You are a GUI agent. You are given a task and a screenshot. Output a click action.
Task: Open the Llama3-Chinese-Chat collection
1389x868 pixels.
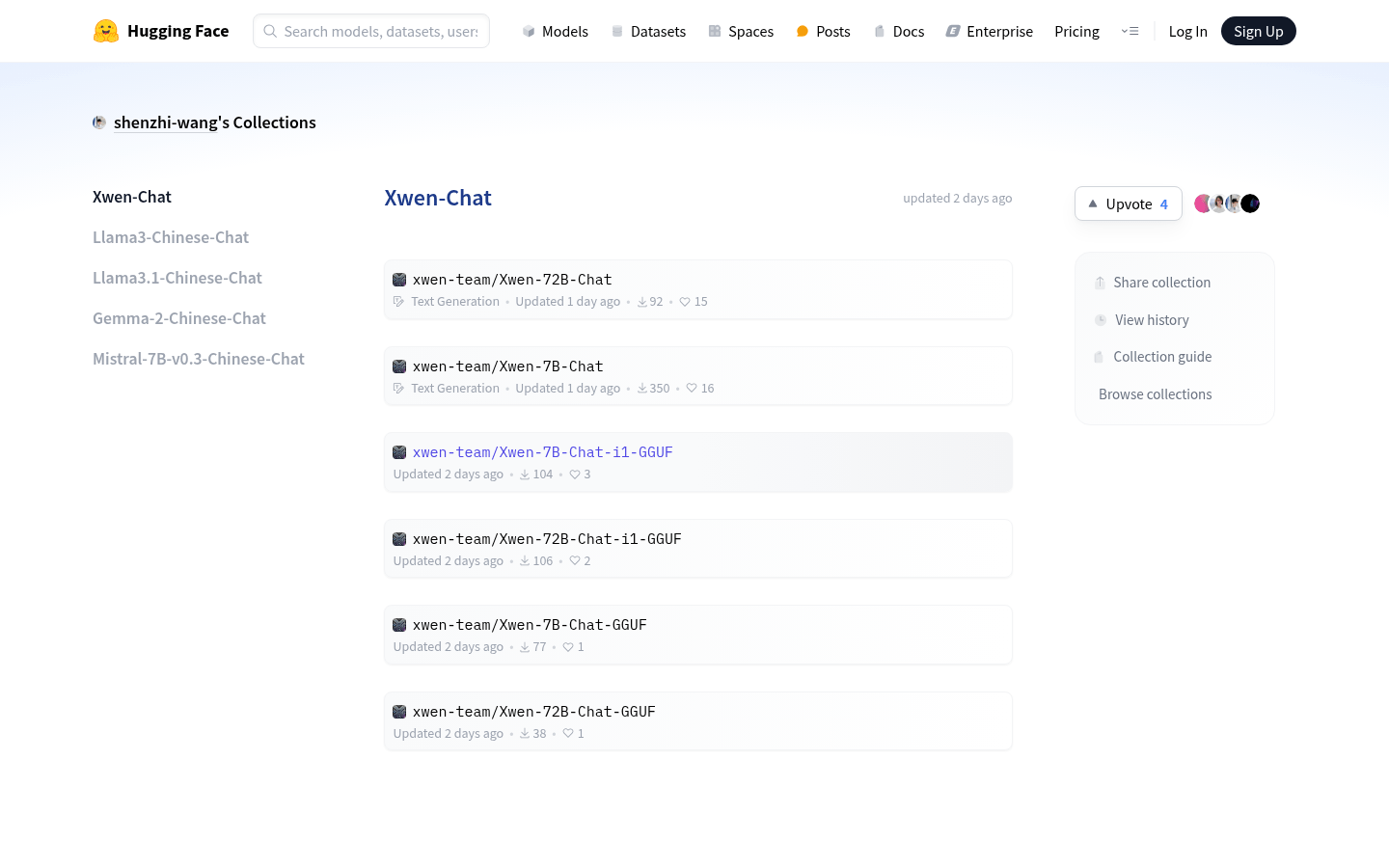(x=171, y=237)
